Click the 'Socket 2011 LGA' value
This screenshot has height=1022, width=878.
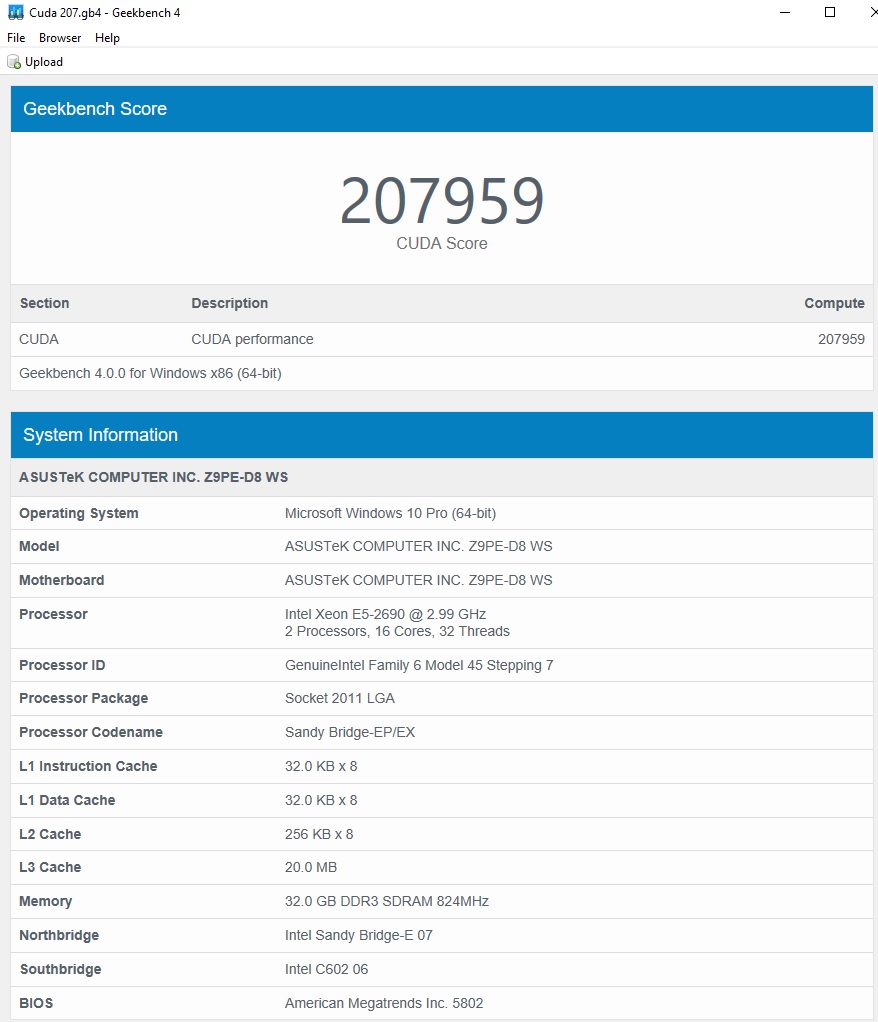(340, 698)
